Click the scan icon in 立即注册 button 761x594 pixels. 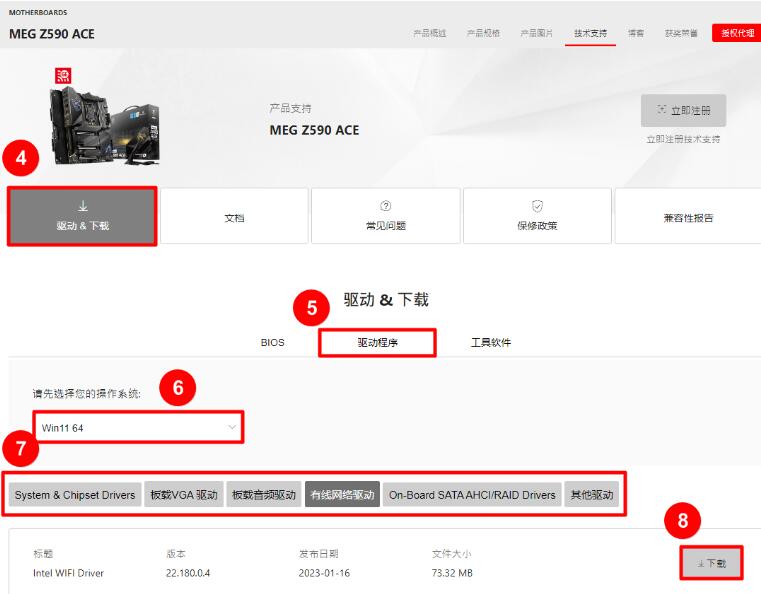tap(661, 110)
